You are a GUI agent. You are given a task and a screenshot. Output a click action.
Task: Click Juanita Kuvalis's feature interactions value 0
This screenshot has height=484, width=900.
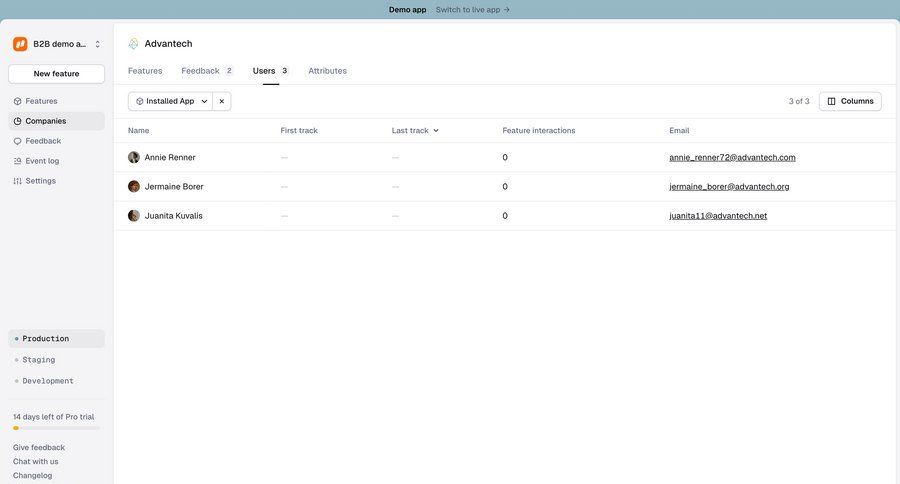coord(505,216)
